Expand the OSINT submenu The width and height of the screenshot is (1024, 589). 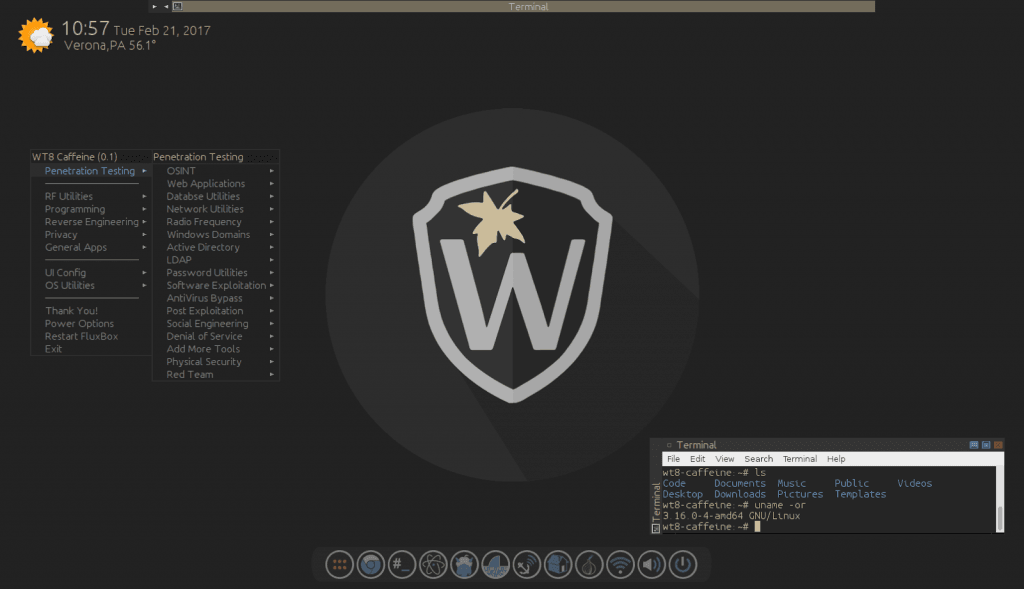point(181,171)
